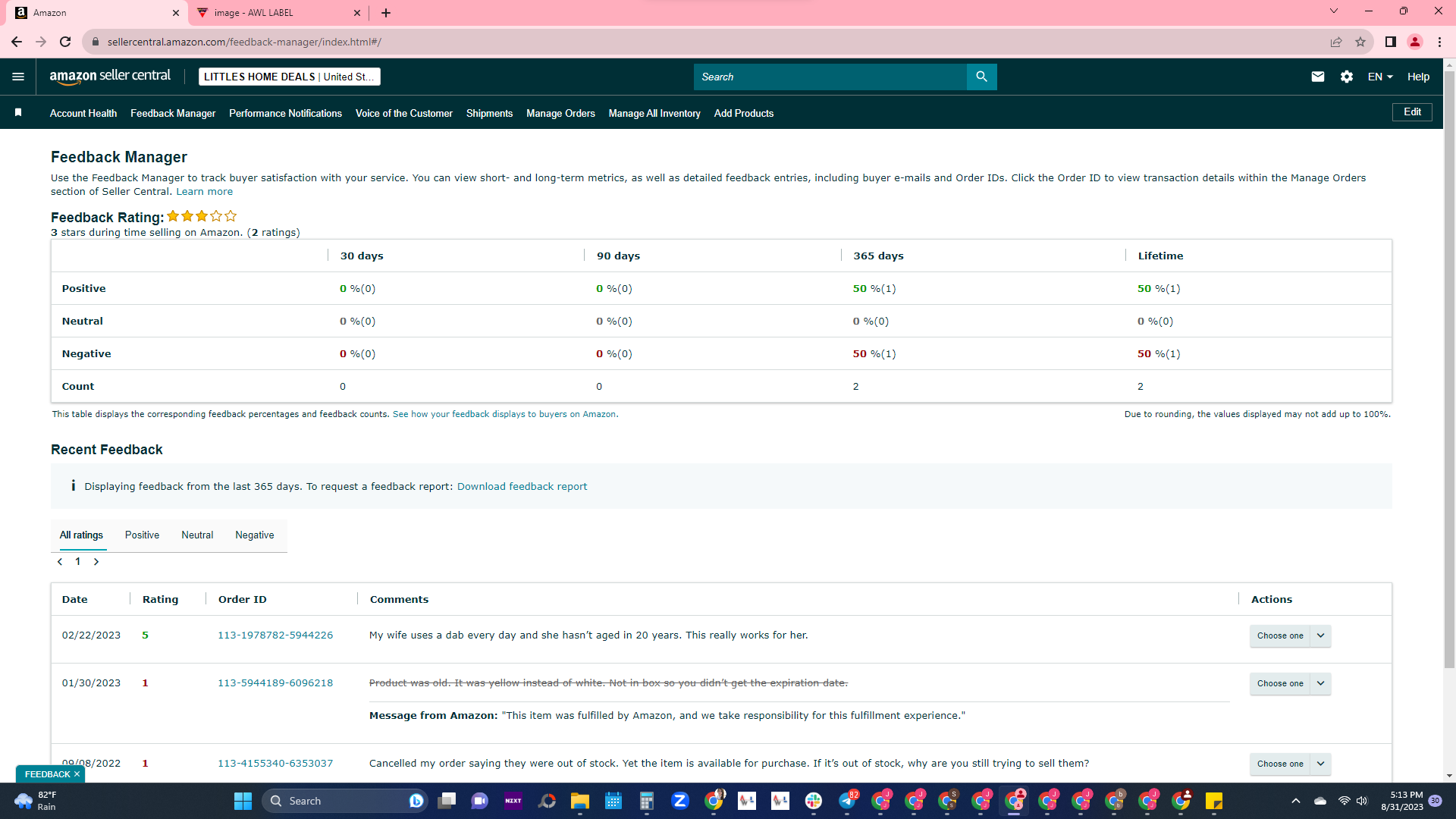This screenshot has height=819, width=1456.
Task: Bookmark this page with star icon
Action: [x=1360, y=42]
